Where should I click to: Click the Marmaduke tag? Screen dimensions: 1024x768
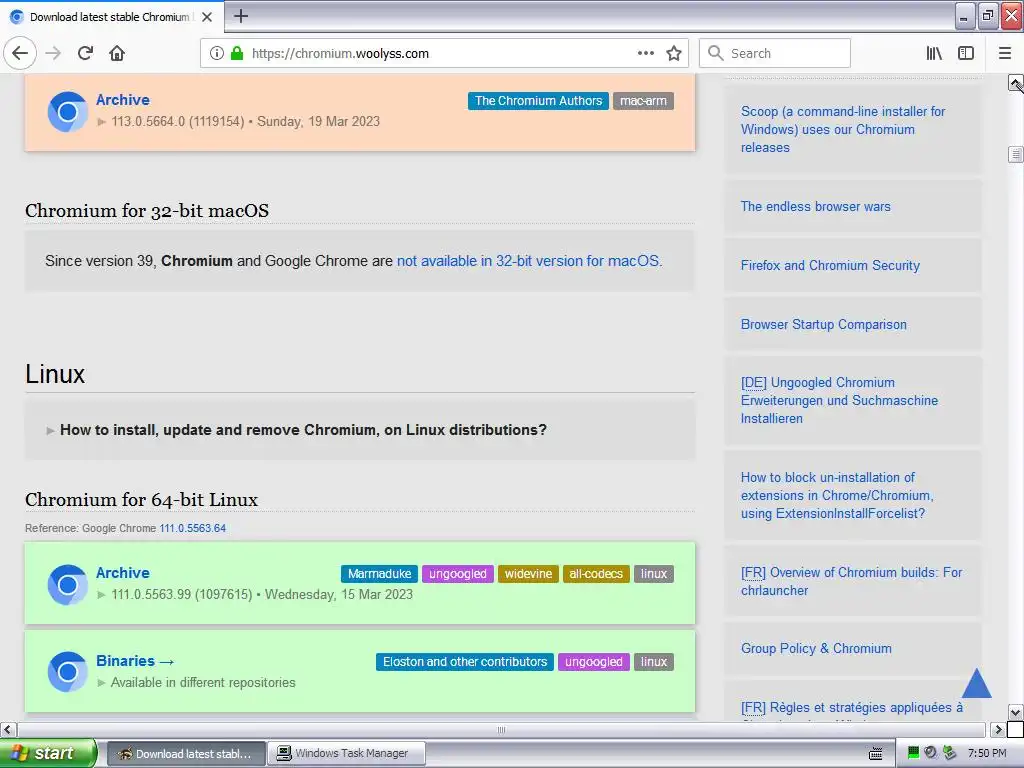[379, 573]
